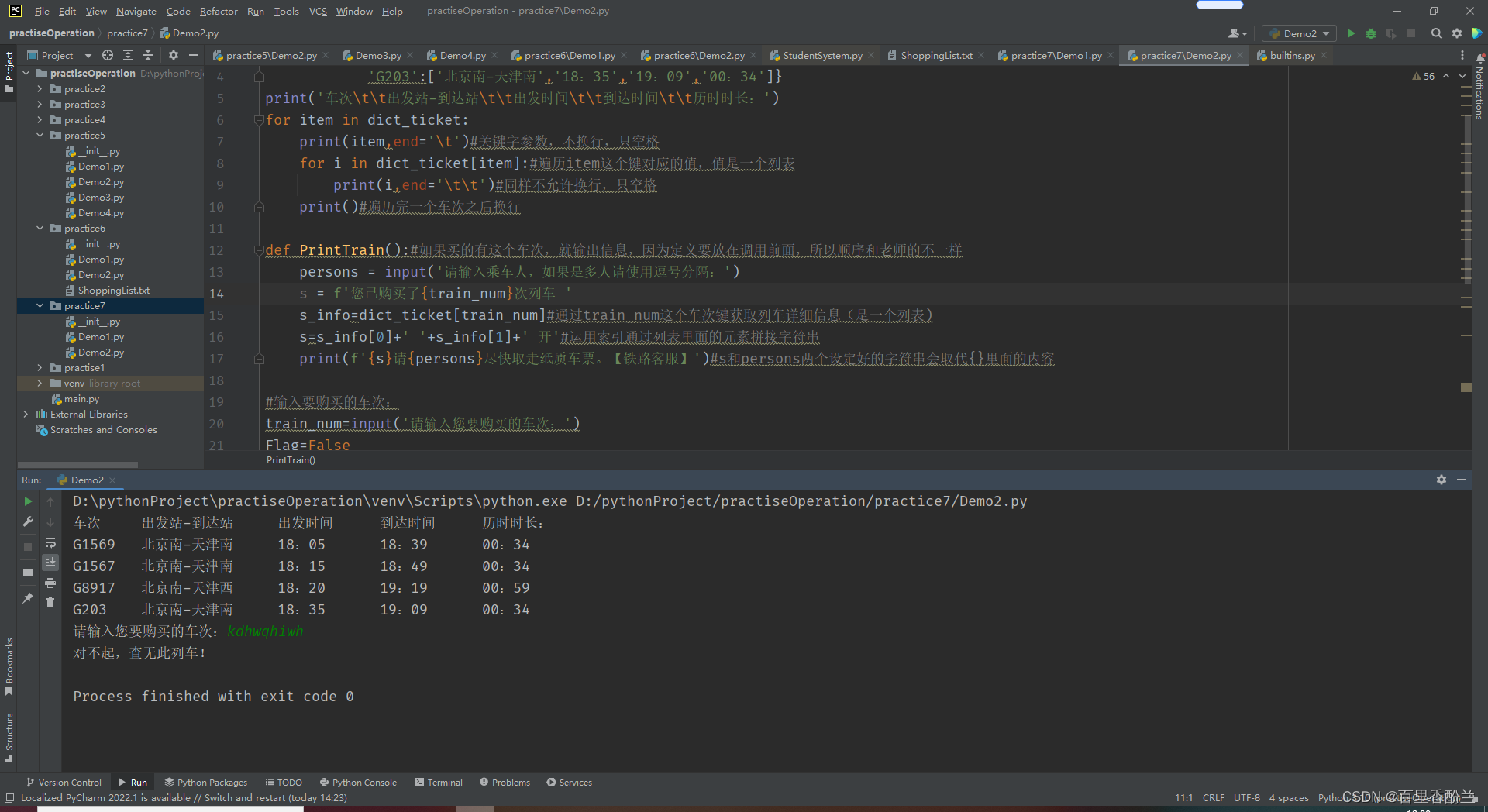Collapse practice6 folder
The width and height of the screenshot is (1488, 812).
pos(40,229)
